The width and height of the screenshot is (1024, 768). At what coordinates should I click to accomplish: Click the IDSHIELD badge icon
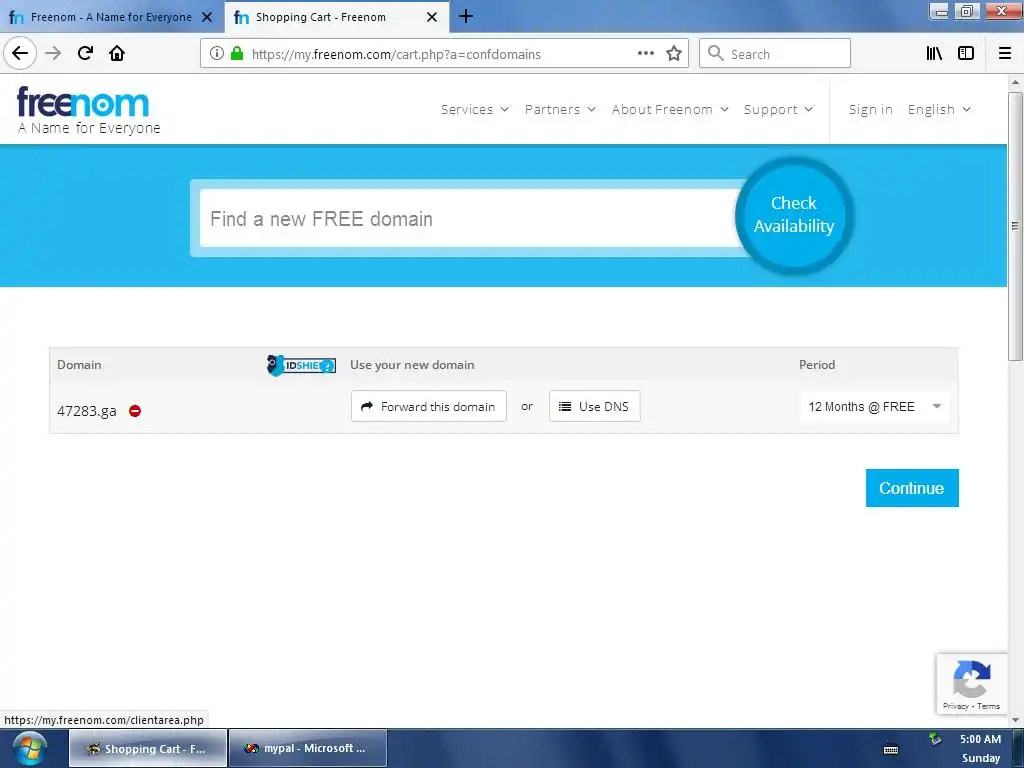click(301, 365)
